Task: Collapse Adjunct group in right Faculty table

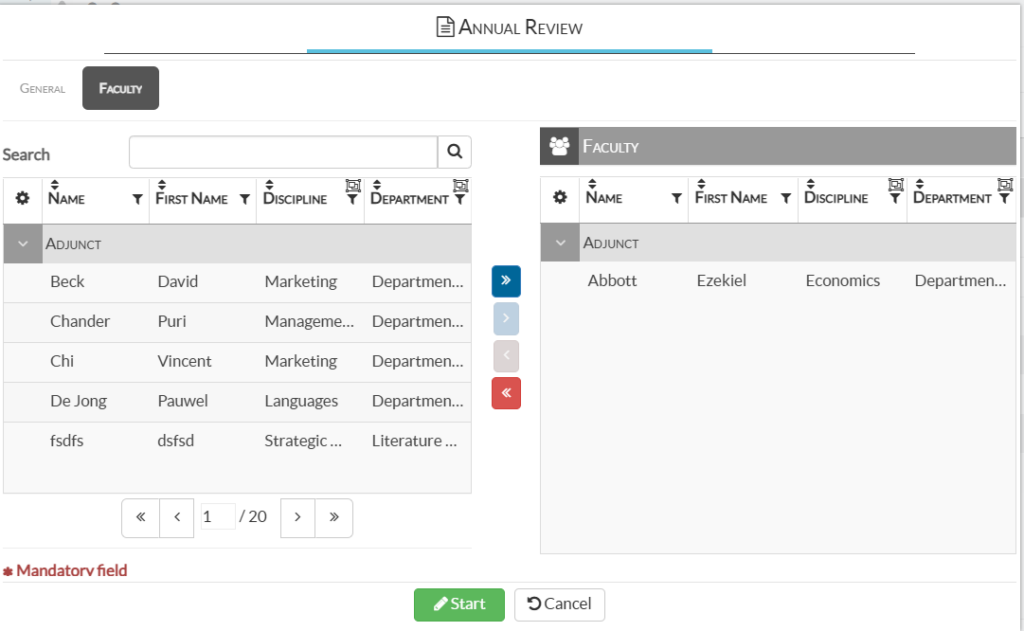Action: (560, 243)
